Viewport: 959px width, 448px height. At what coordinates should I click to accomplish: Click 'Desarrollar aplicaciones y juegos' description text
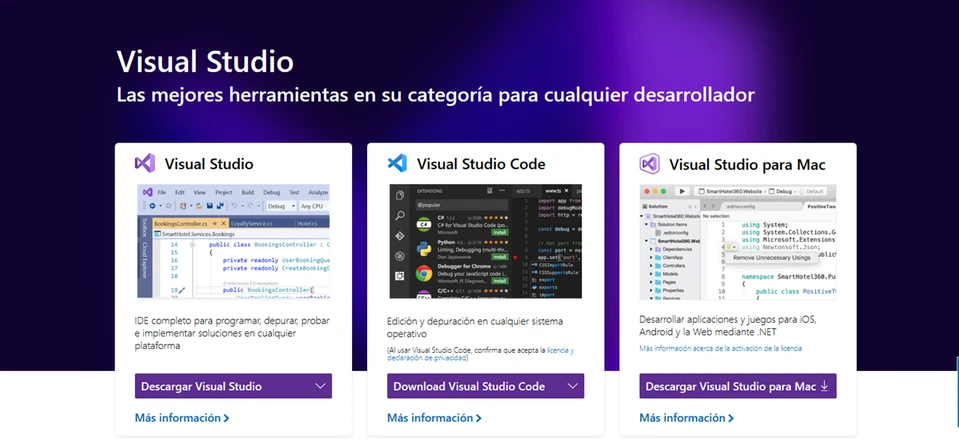point(728,326)
